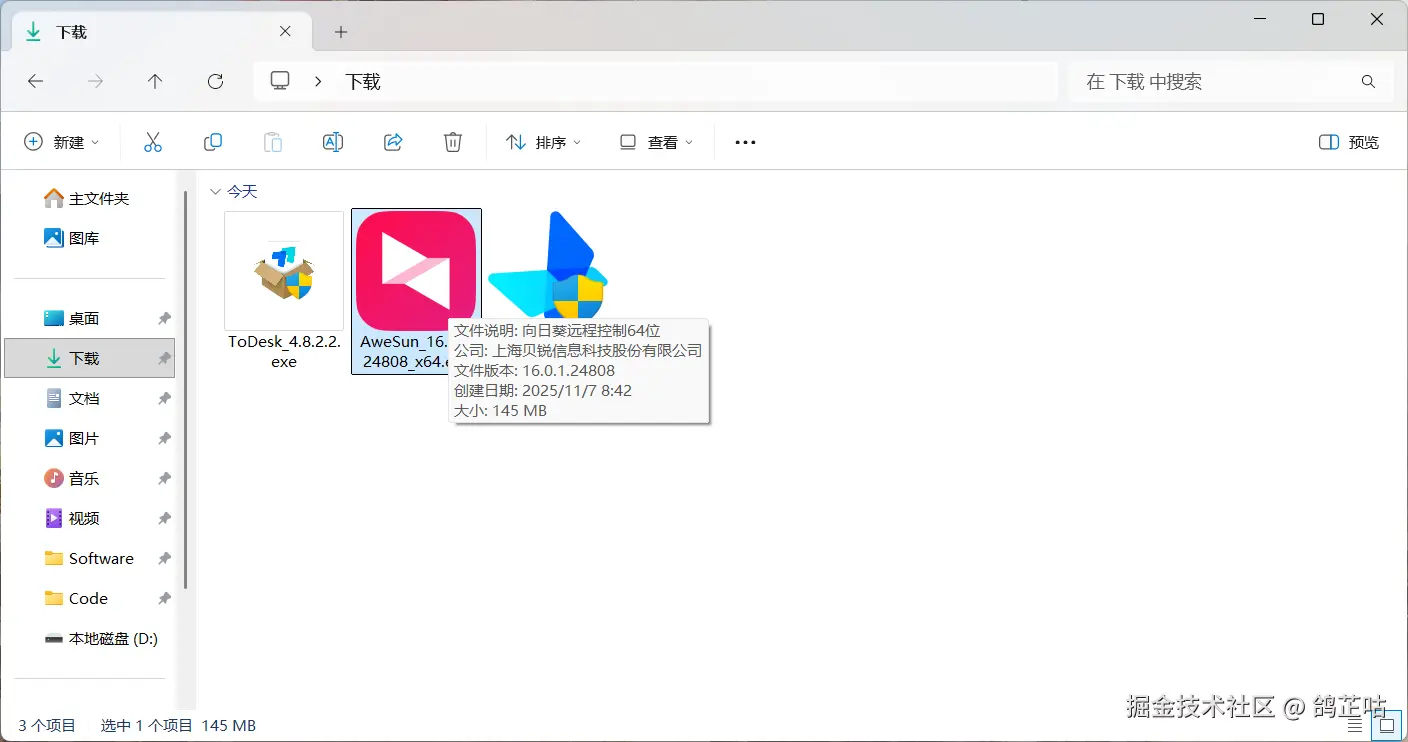Viewport: 1408px width, 742px height.
Task: Click the forward navigation arrow
Action: click(x=95, y=82)
